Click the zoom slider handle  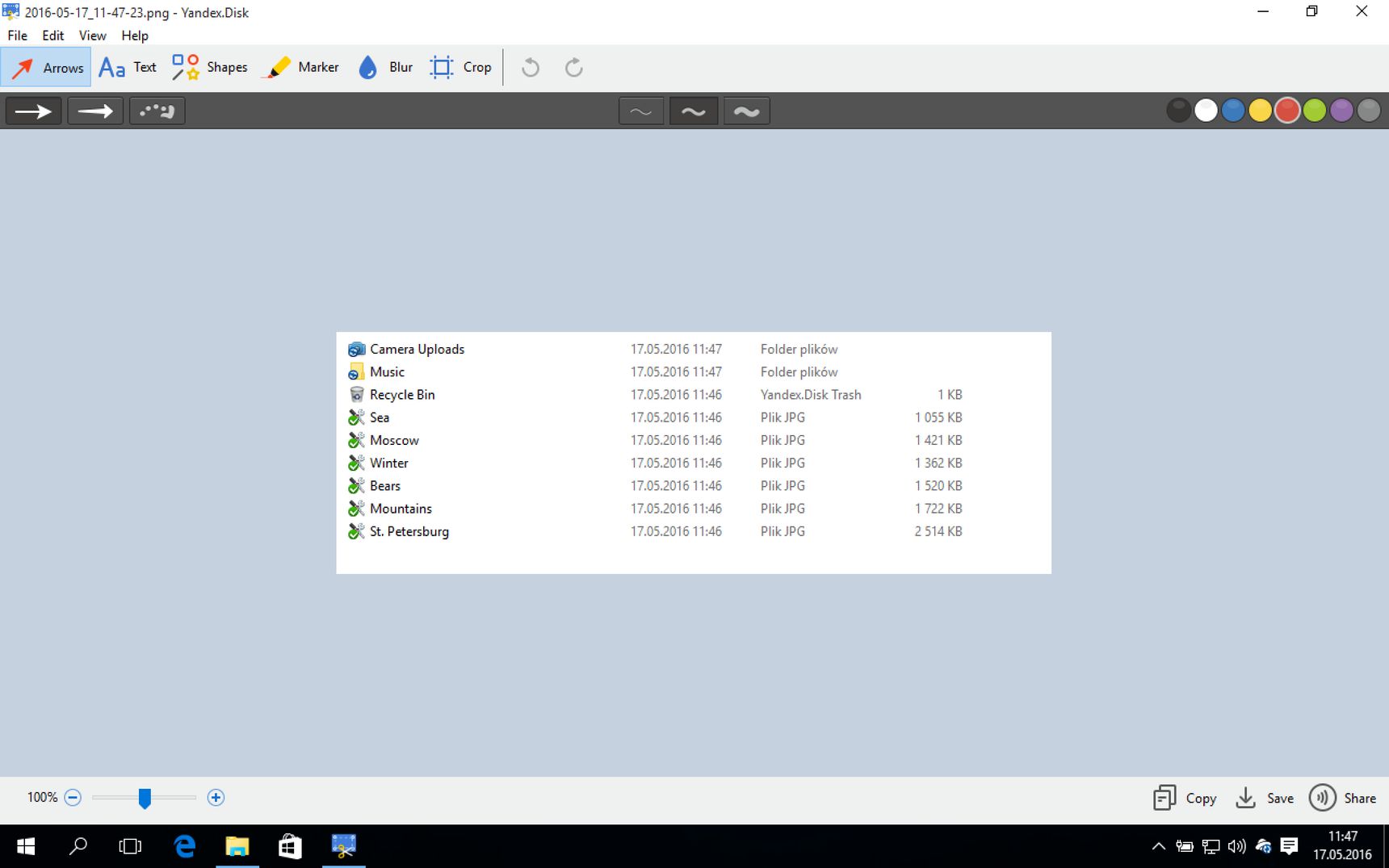click(x=145, y=798)
